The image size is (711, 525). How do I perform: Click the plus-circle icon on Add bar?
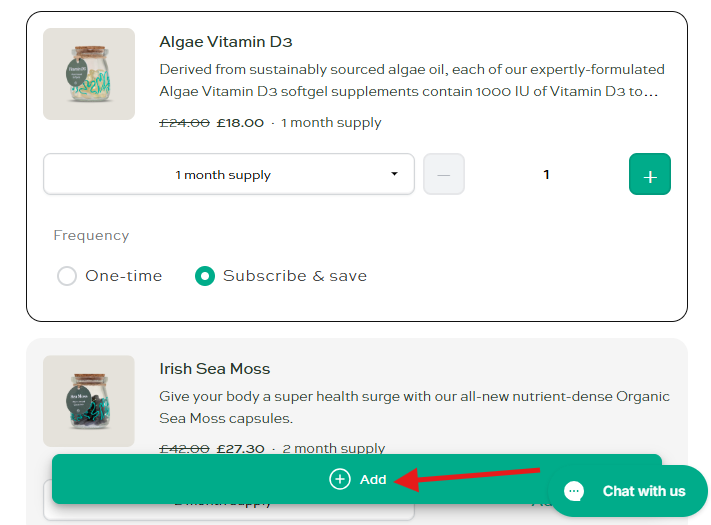coord(340,479)
